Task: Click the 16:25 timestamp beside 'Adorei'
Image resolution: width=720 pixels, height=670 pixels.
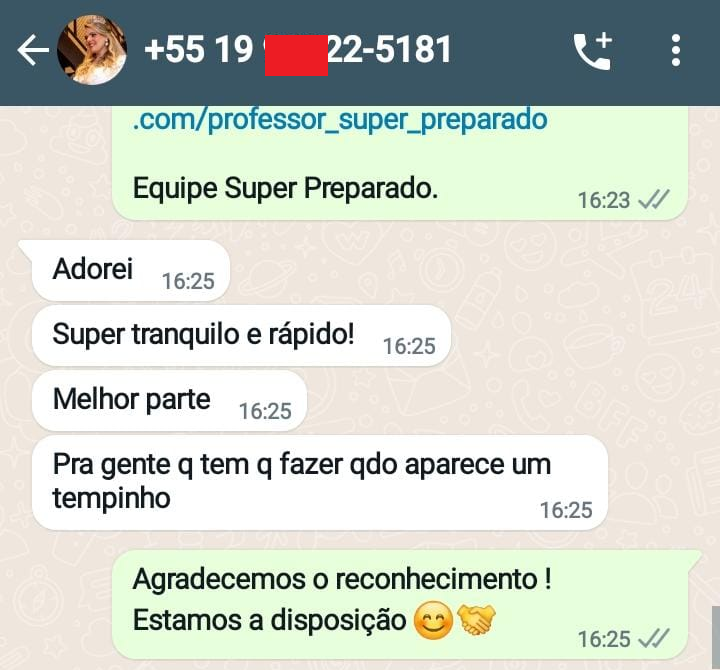Action: click(x=188, y=281)
